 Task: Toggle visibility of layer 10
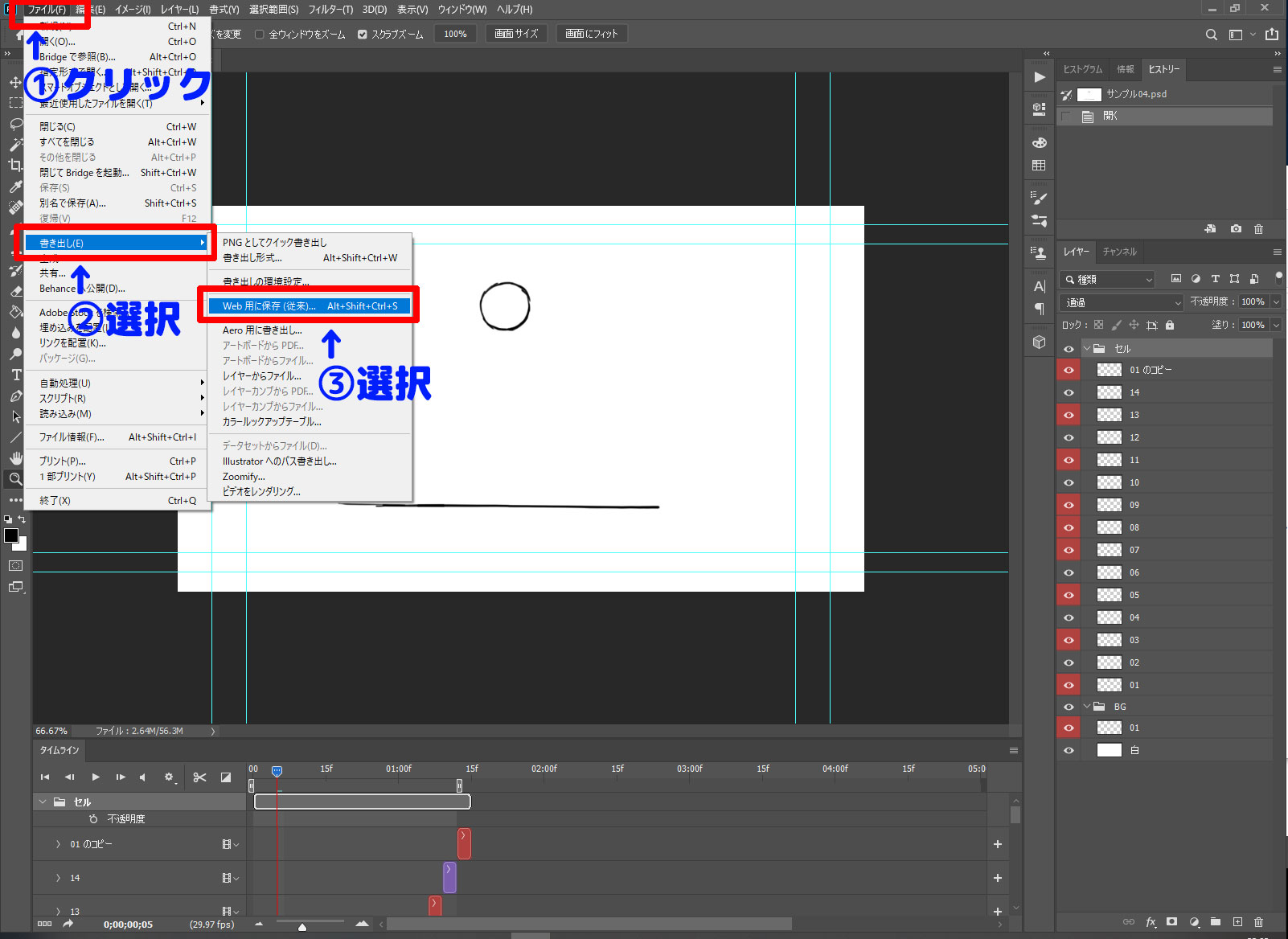point(1069,482)
